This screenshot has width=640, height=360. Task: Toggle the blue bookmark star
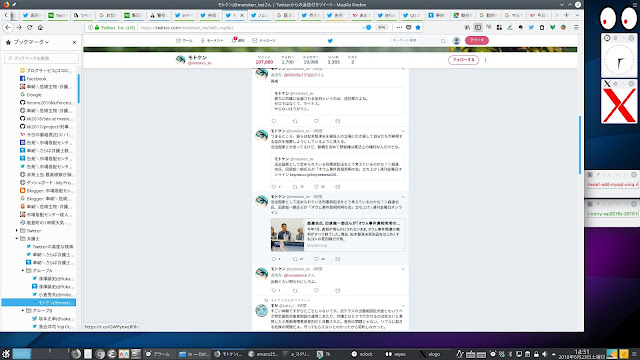pos(418,27)
